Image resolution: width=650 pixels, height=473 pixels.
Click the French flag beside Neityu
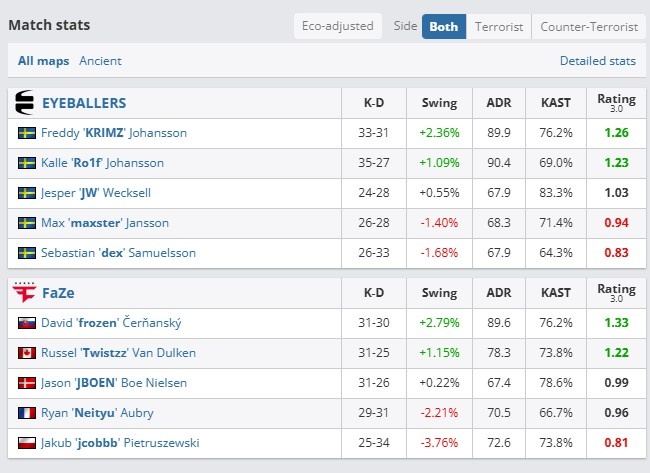(27, 413)
